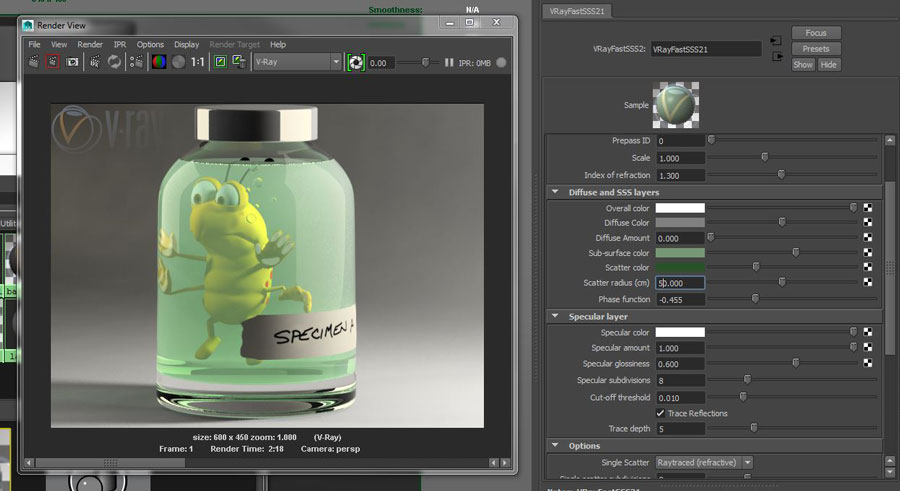Open the Single Scatter dropdown
This screenshot has width=900, height=491.
[x=704, y=462]
